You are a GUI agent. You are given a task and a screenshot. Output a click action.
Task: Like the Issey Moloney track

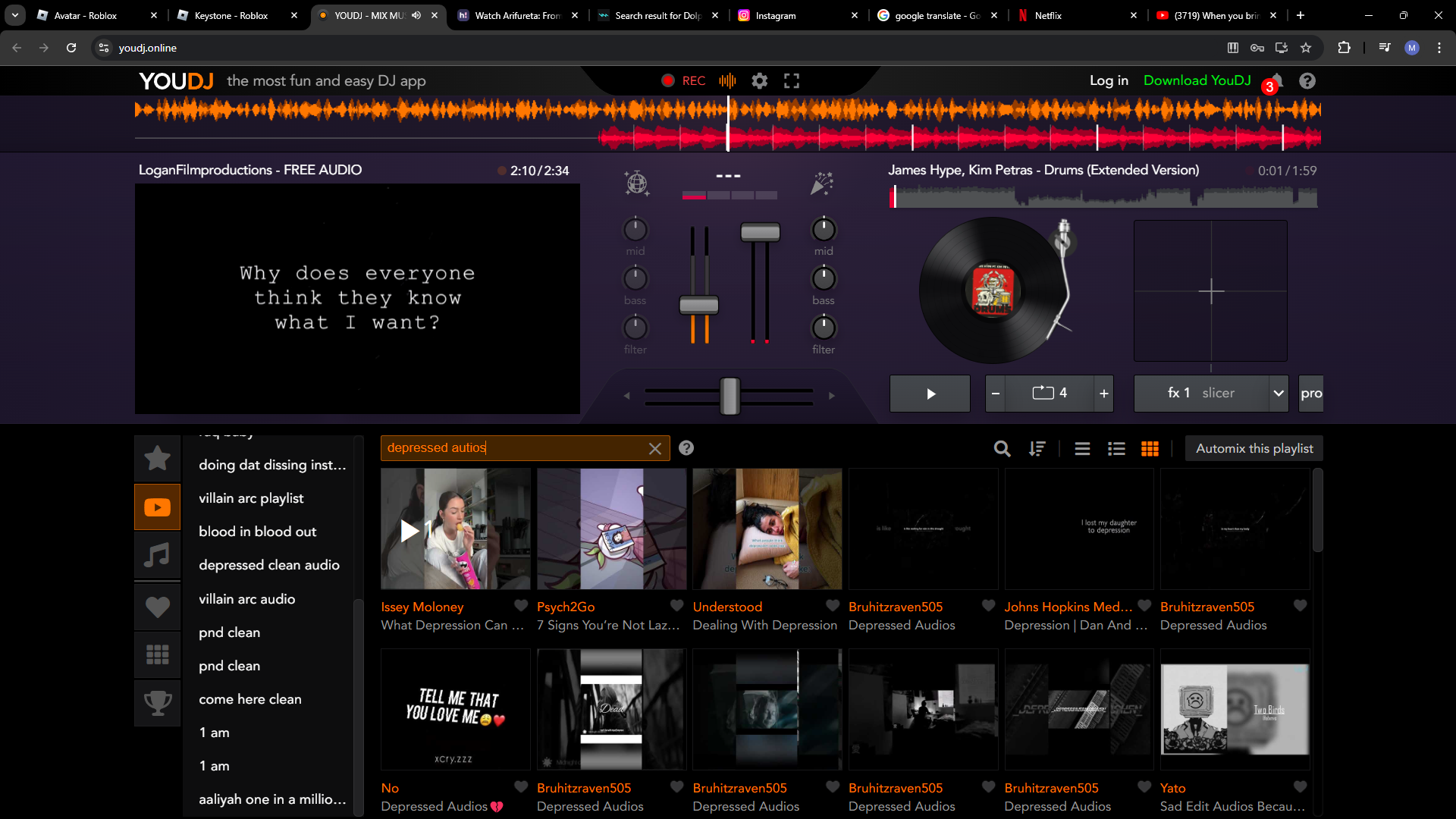tap(521, 606)
